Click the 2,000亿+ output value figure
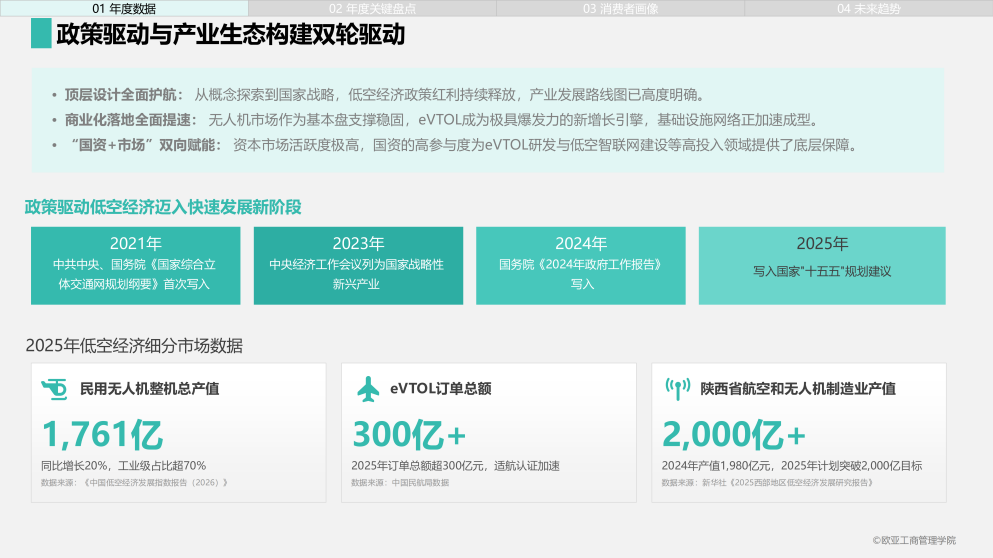 coord(734,435)
